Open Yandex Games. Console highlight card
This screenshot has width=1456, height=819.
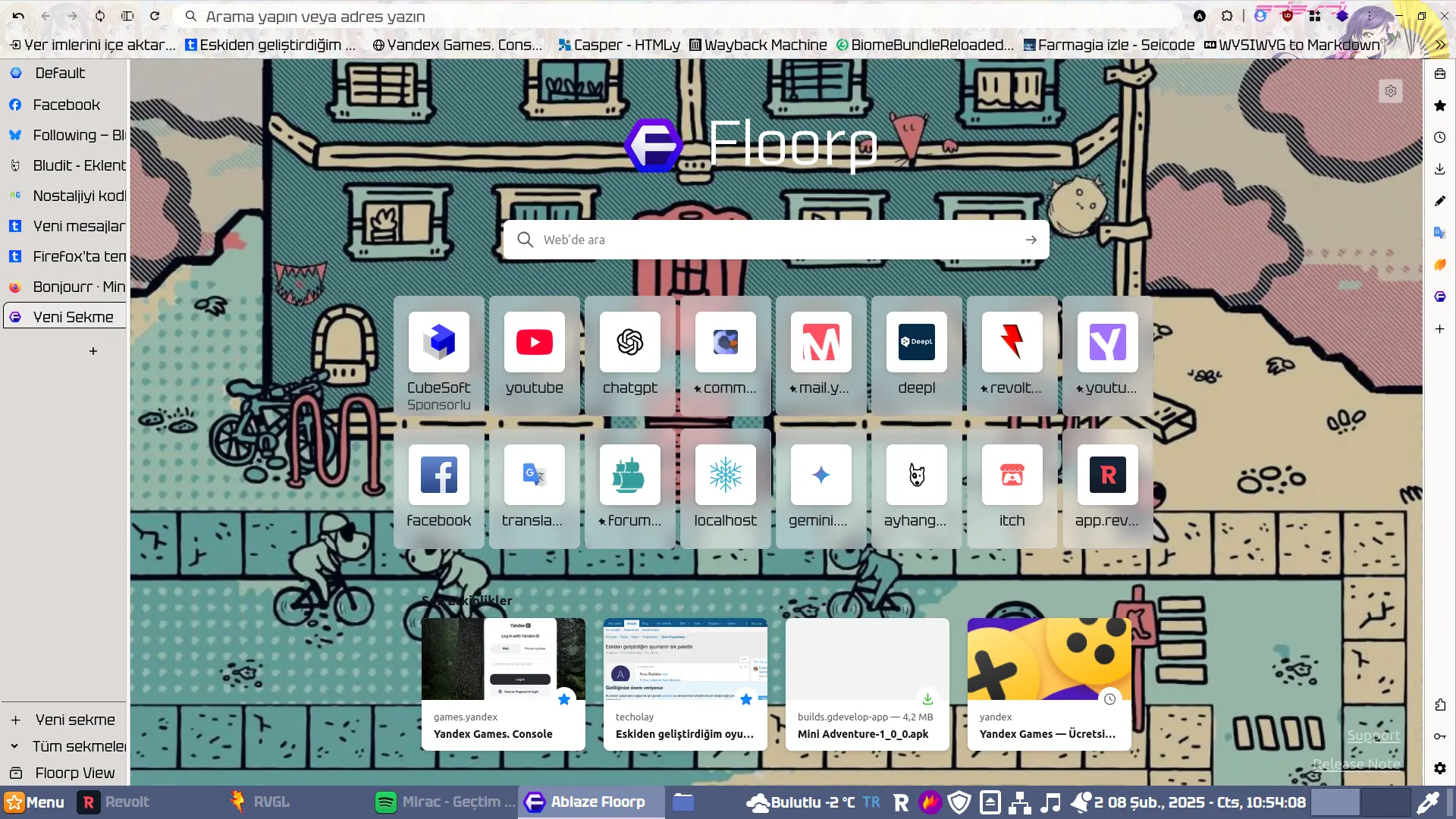click(504, 684)
